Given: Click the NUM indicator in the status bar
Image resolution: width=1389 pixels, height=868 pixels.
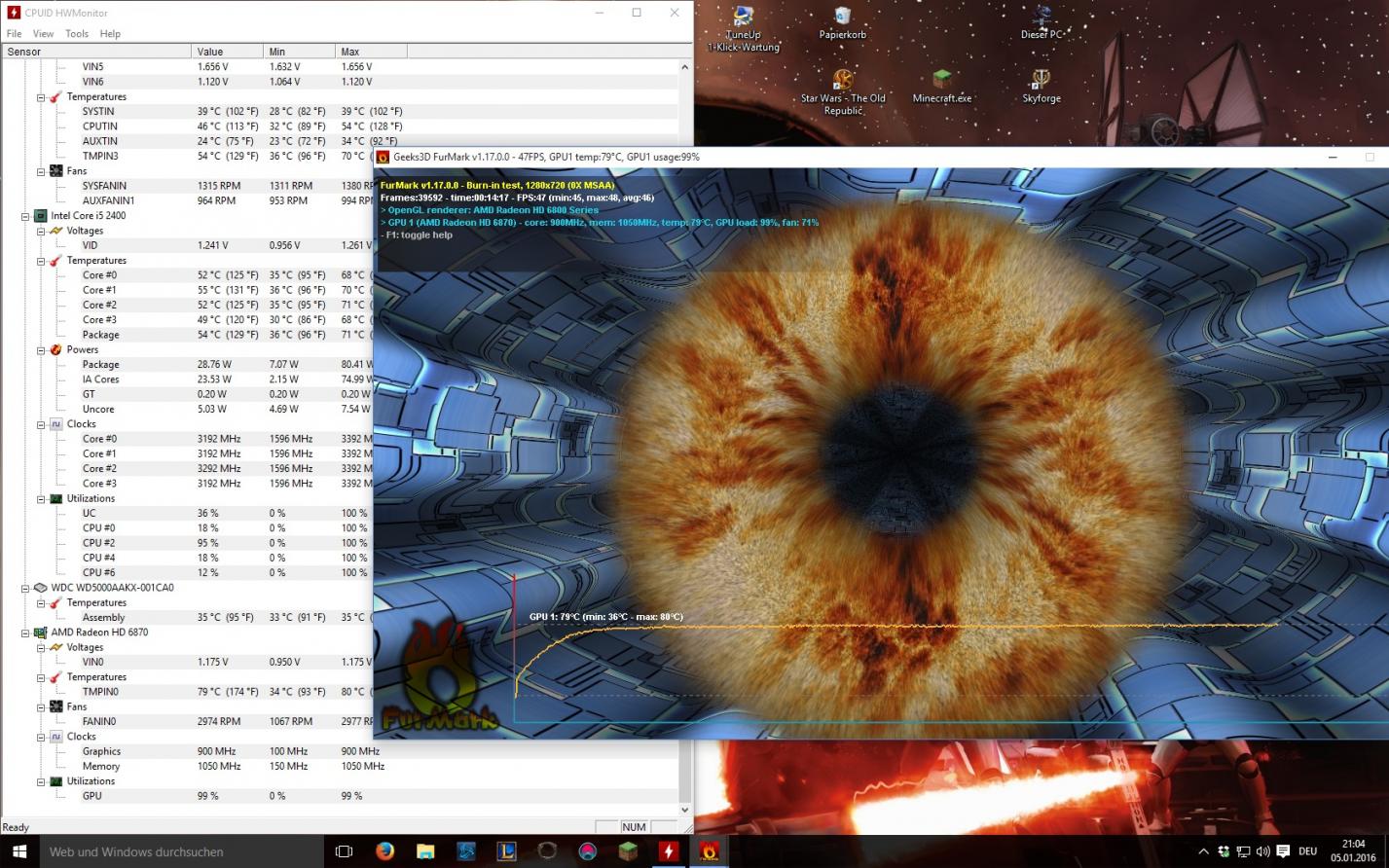Looking at the screenshot, I should click(x=635, y=827).
